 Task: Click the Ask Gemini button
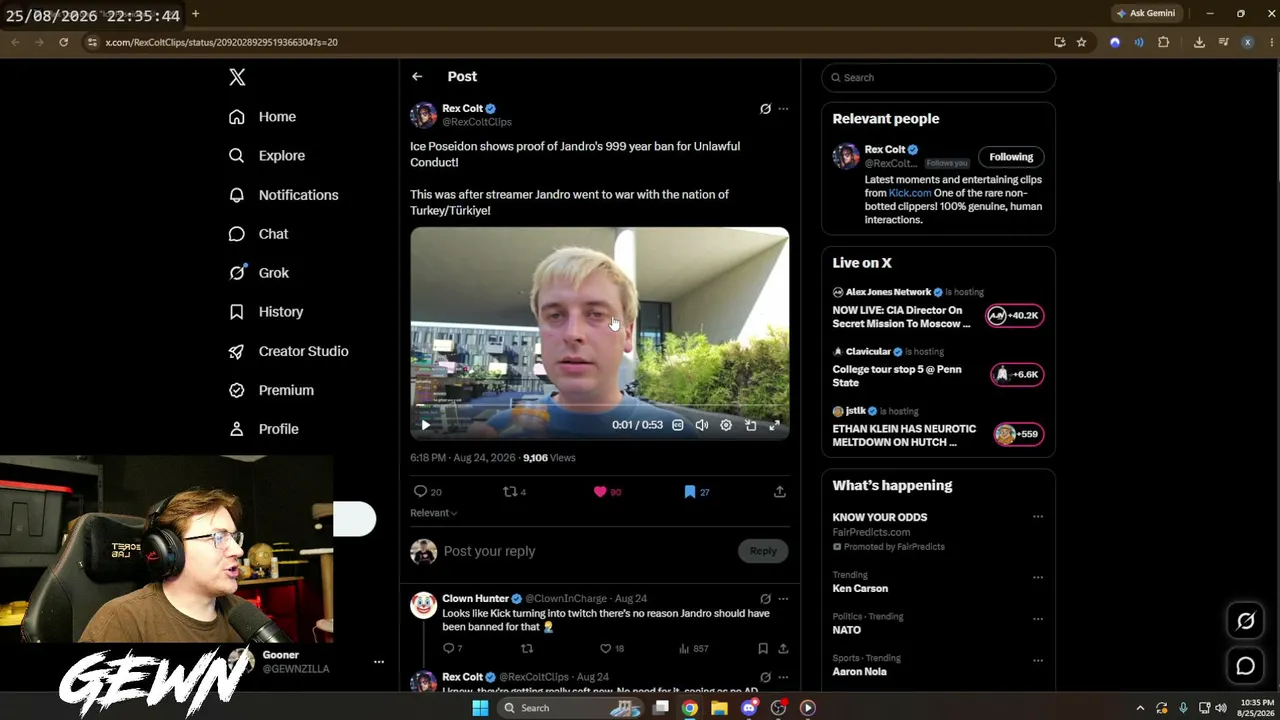pyautogui.click(x=1146, y=13)
